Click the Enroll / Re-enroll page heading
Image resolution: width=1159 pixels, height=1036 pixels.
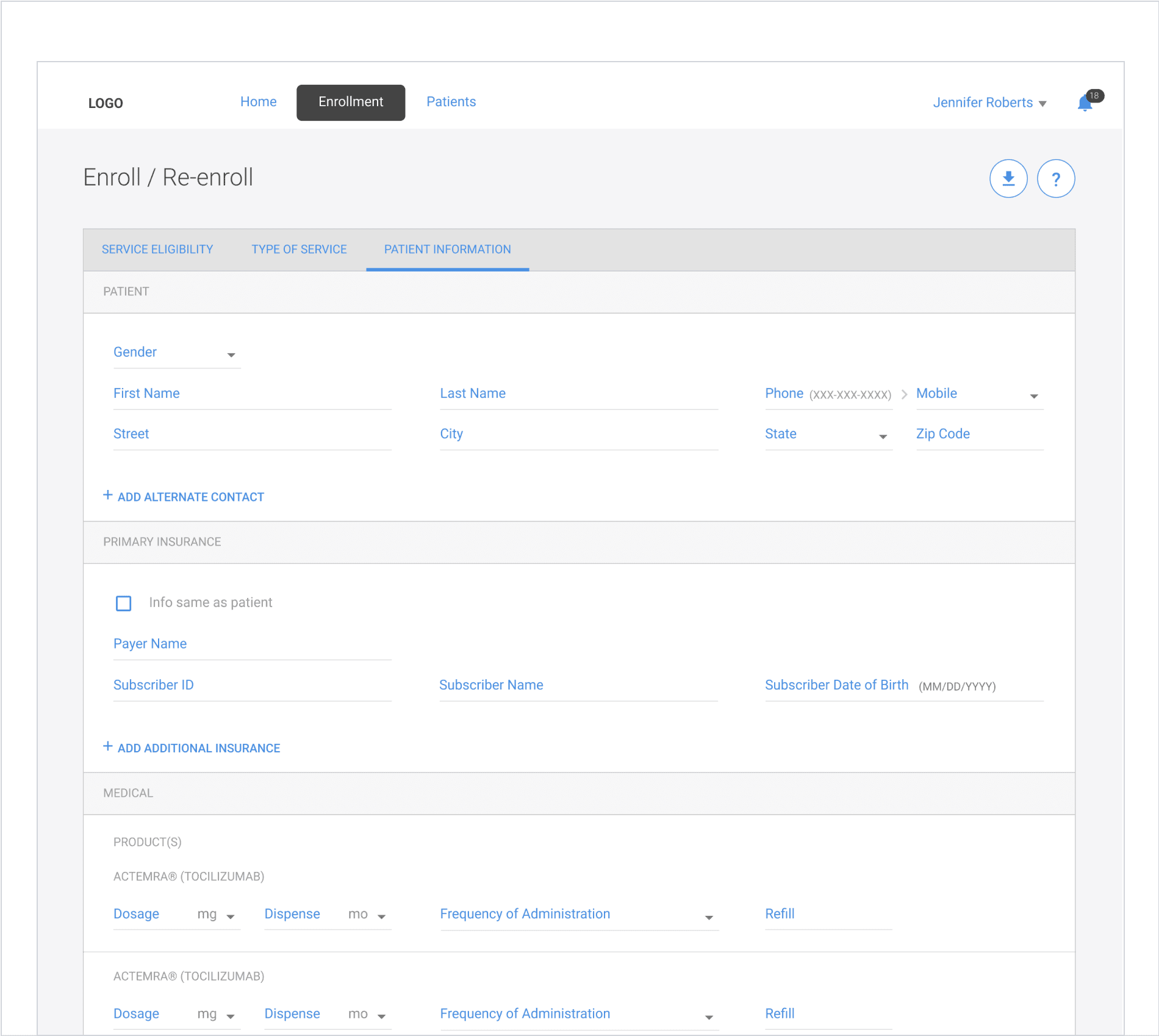click(x=168, y=178)
